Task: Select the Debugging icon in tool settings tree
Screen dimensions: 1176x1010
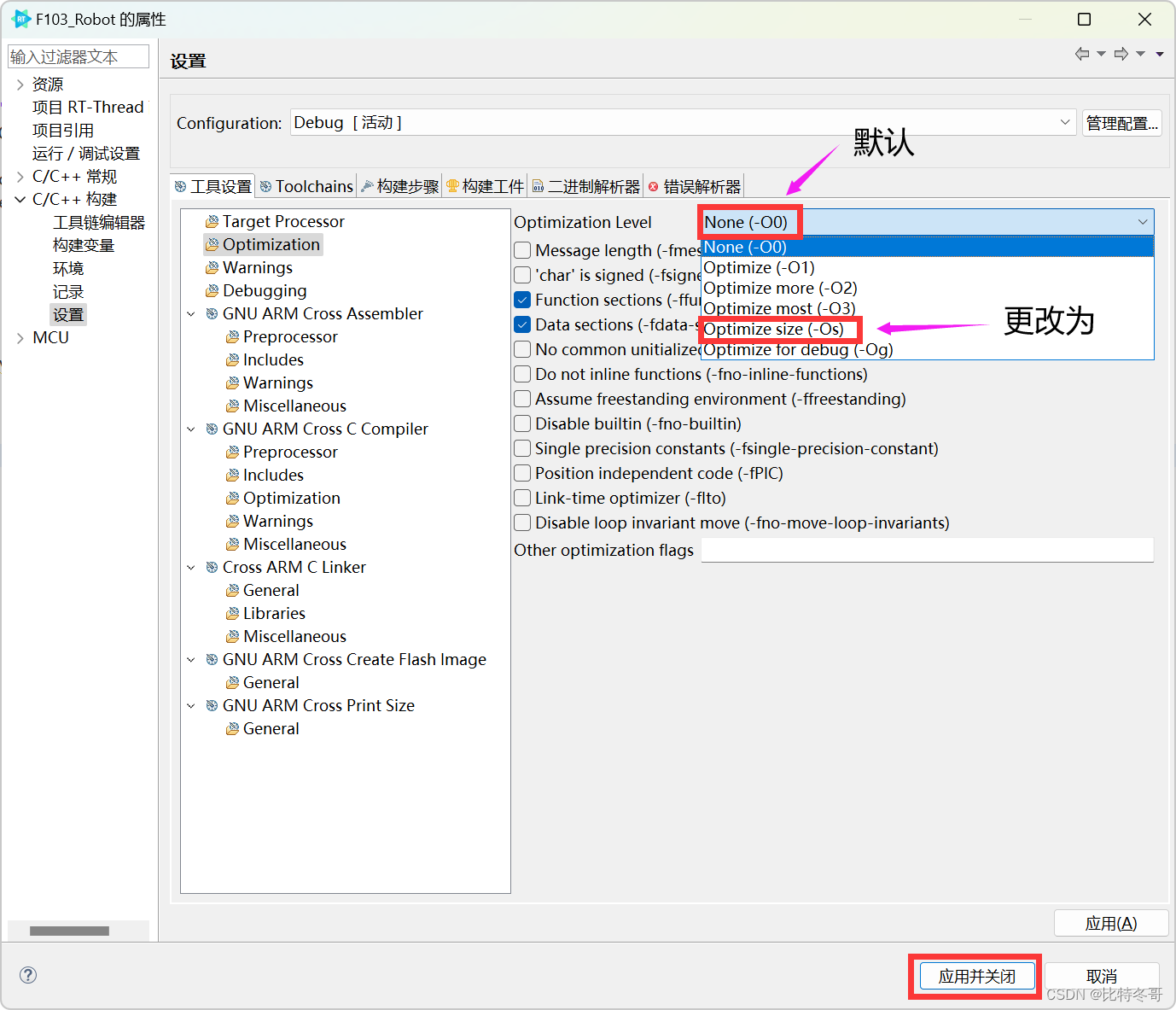Action: (211, 290)
